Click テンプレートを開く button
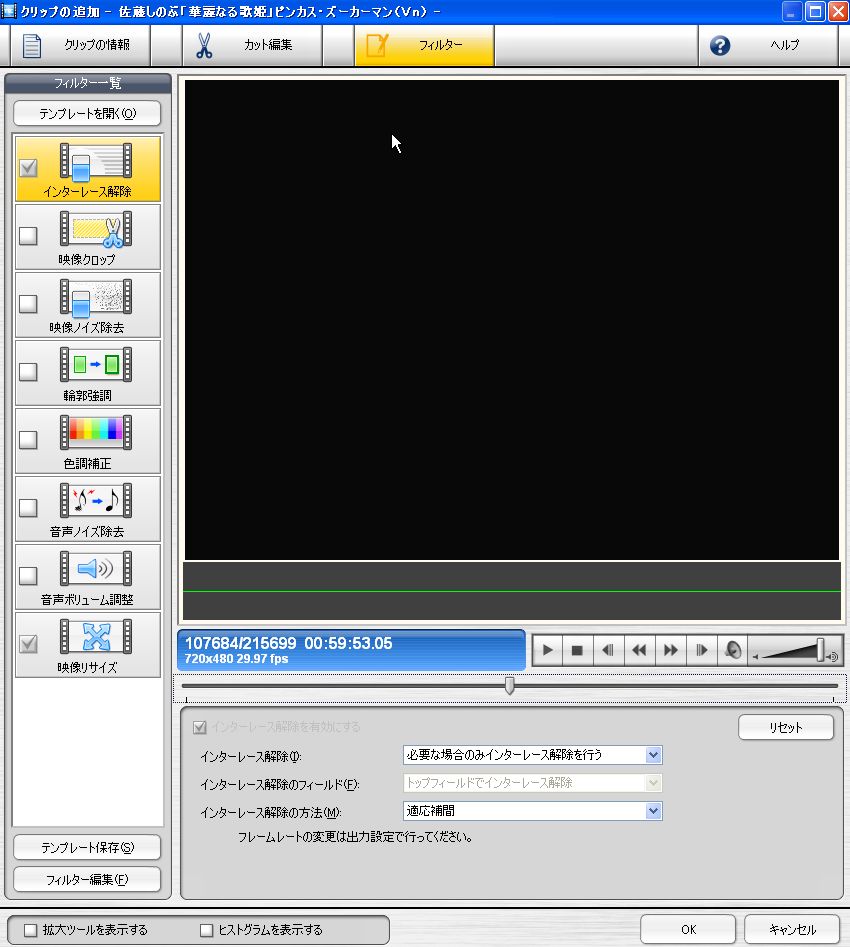This screenshot has width=850, height=947. 87,114
